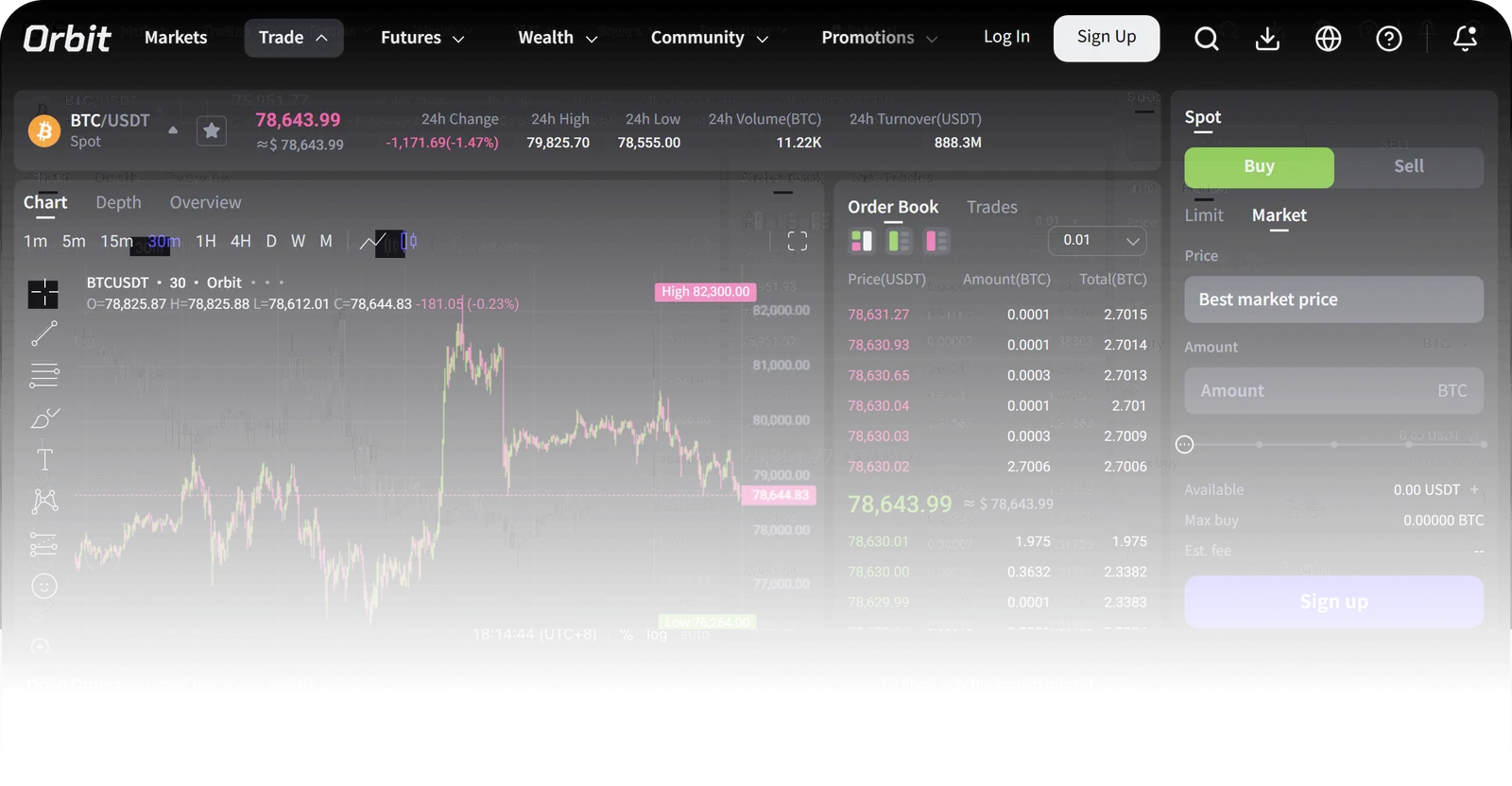This screenshot has height=786, width=1512.
Task: Expand the Futures menu
Action: [422, 38]
